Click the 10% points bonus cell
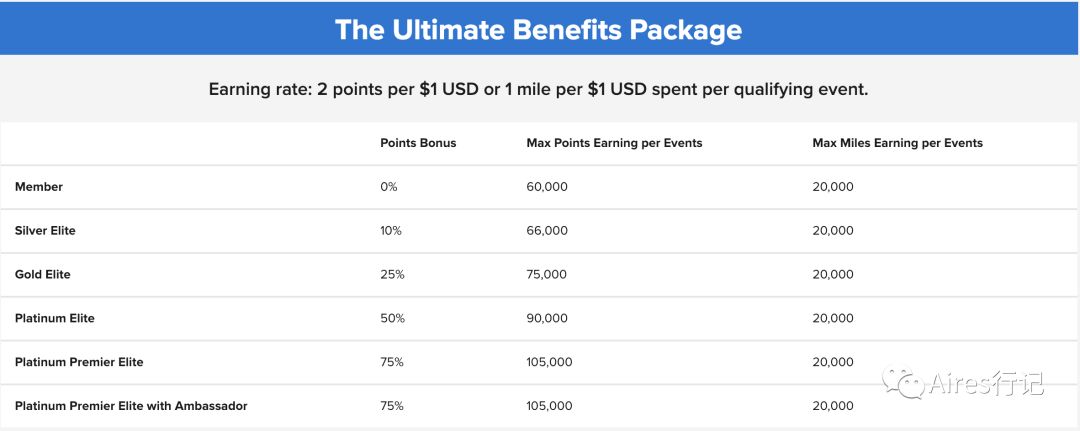Image resolution: width=1080 pixels, height=431 pixels. click(x=391, y=231)
